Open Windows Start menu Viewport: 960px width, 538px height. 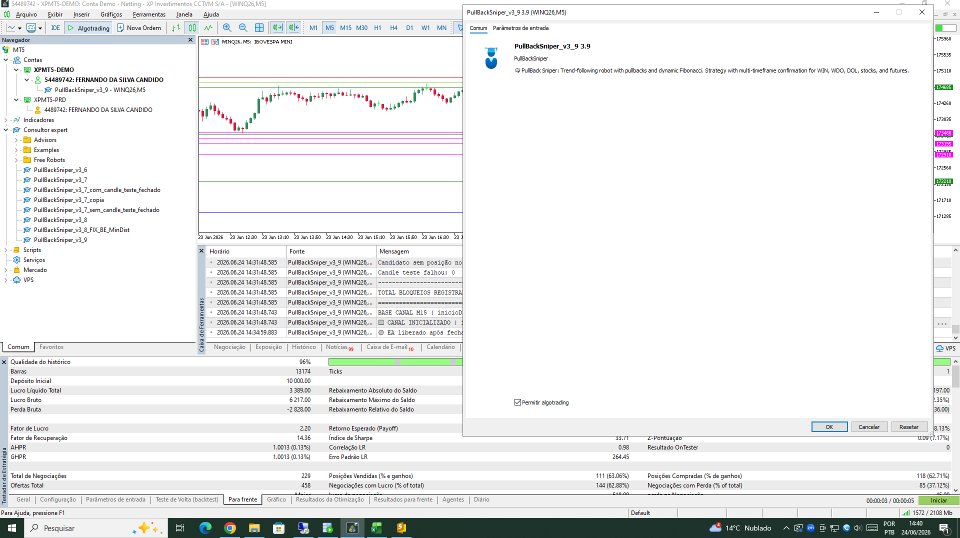tap(12, 528)
